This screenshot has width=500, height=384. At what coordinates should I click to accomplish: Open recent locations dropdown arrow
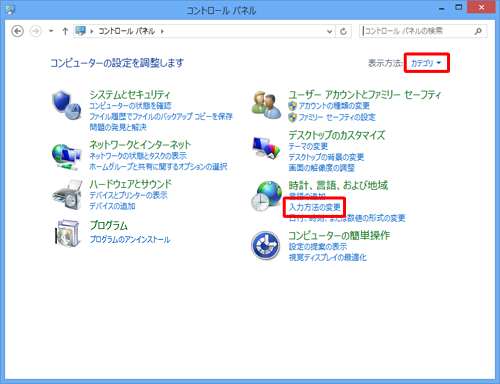51,31
